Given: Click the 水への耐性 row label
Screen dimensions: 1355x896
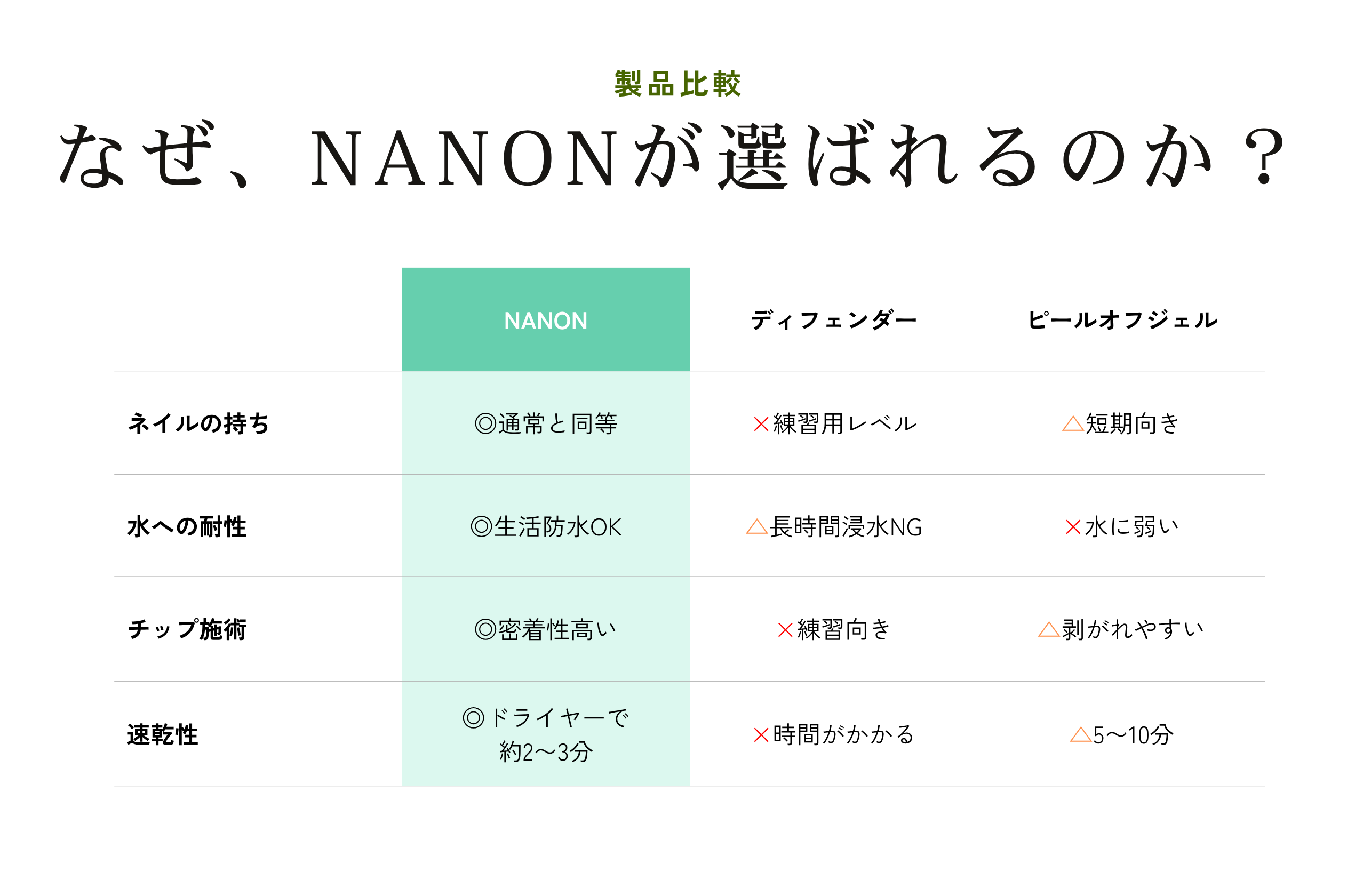Looking at the screenshot, I should pyautogui.click(x=187, y=526).
